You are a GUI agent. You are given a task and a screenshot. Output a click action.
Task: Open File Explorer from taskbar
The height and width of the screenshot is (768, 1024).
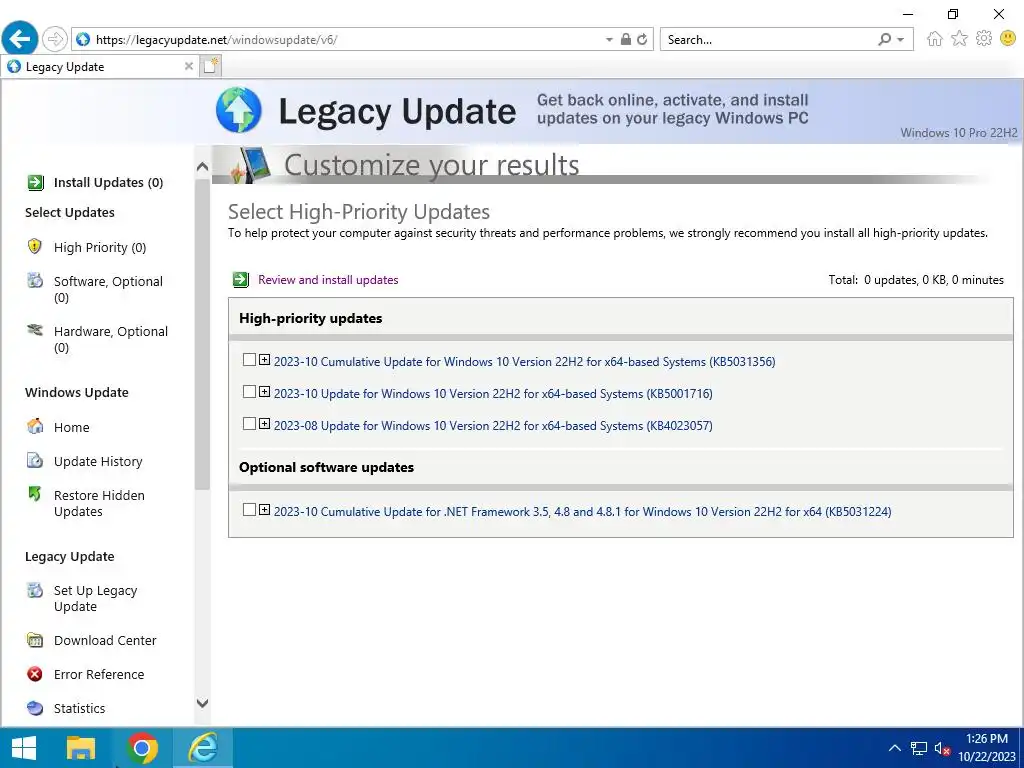pyautogui.click(x=81, y=748)
